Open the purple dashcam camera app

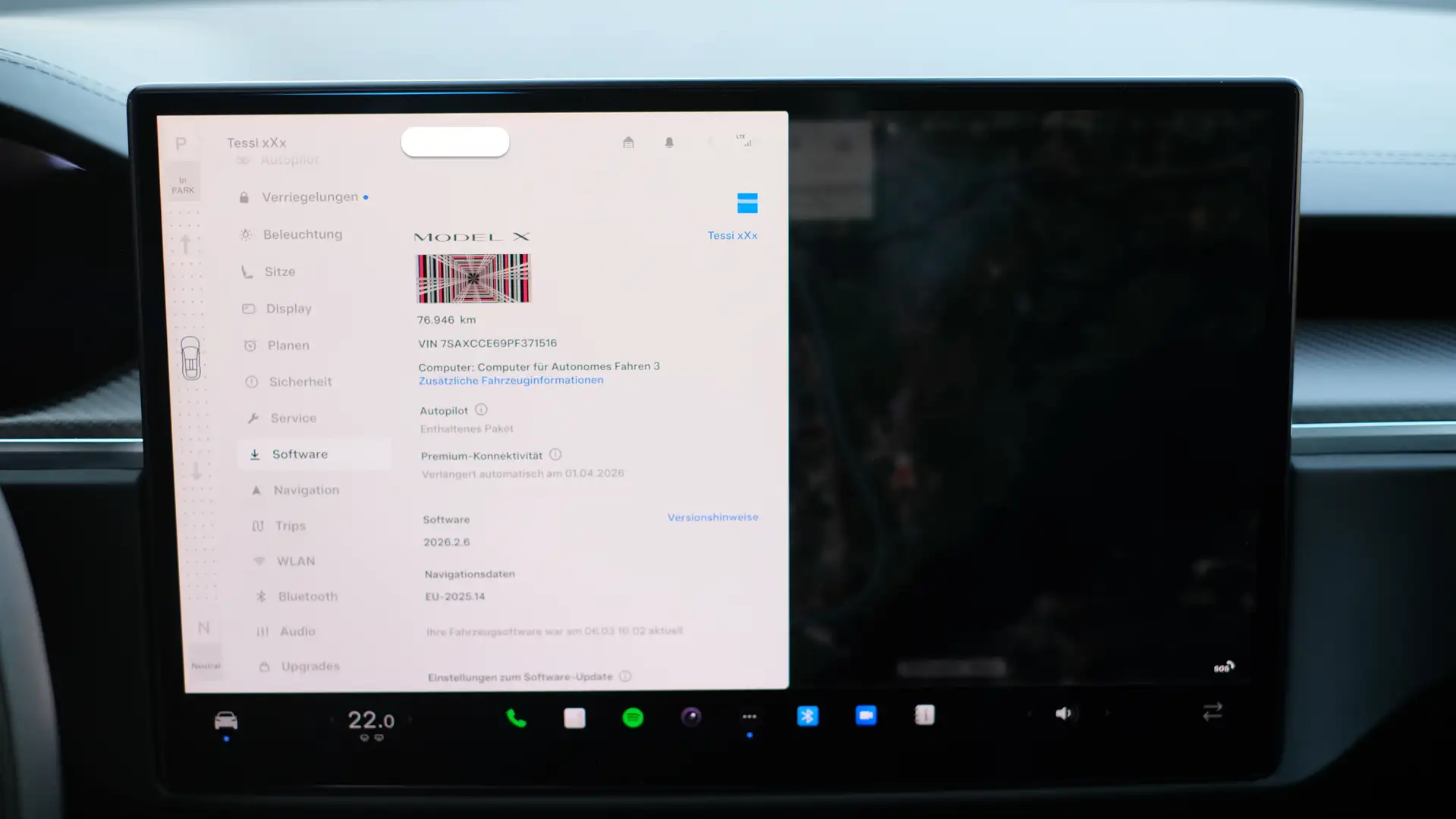(x=690, y=717)
